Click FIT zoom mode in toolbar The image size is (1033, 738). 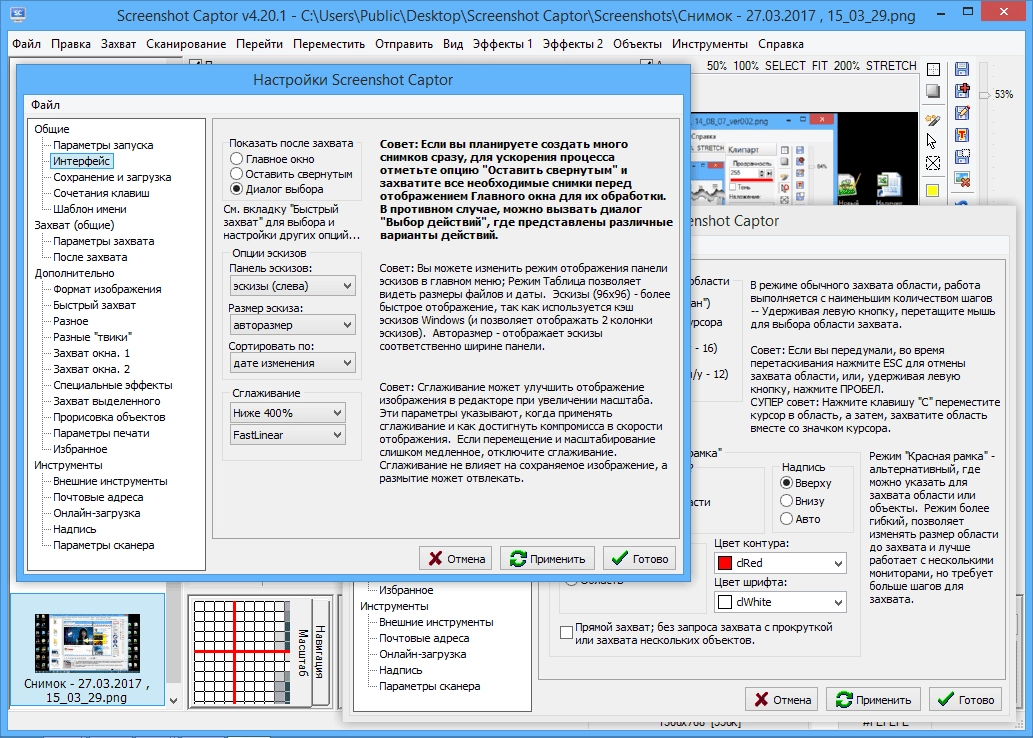(x=820, y=66)
